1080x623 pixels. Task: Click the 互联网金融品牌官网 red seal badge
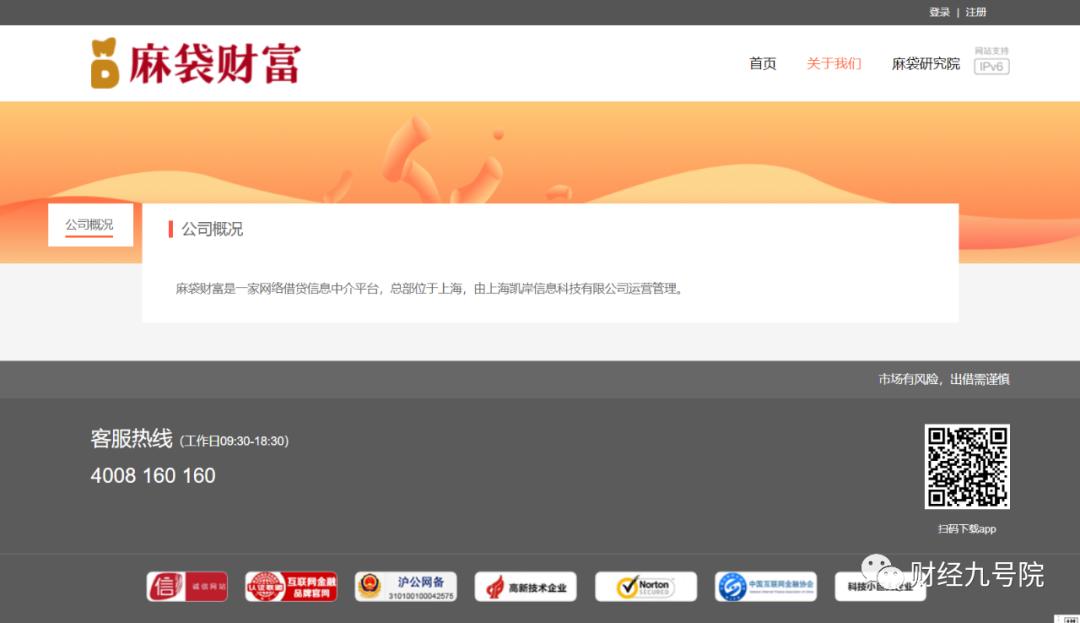(290, 586)
